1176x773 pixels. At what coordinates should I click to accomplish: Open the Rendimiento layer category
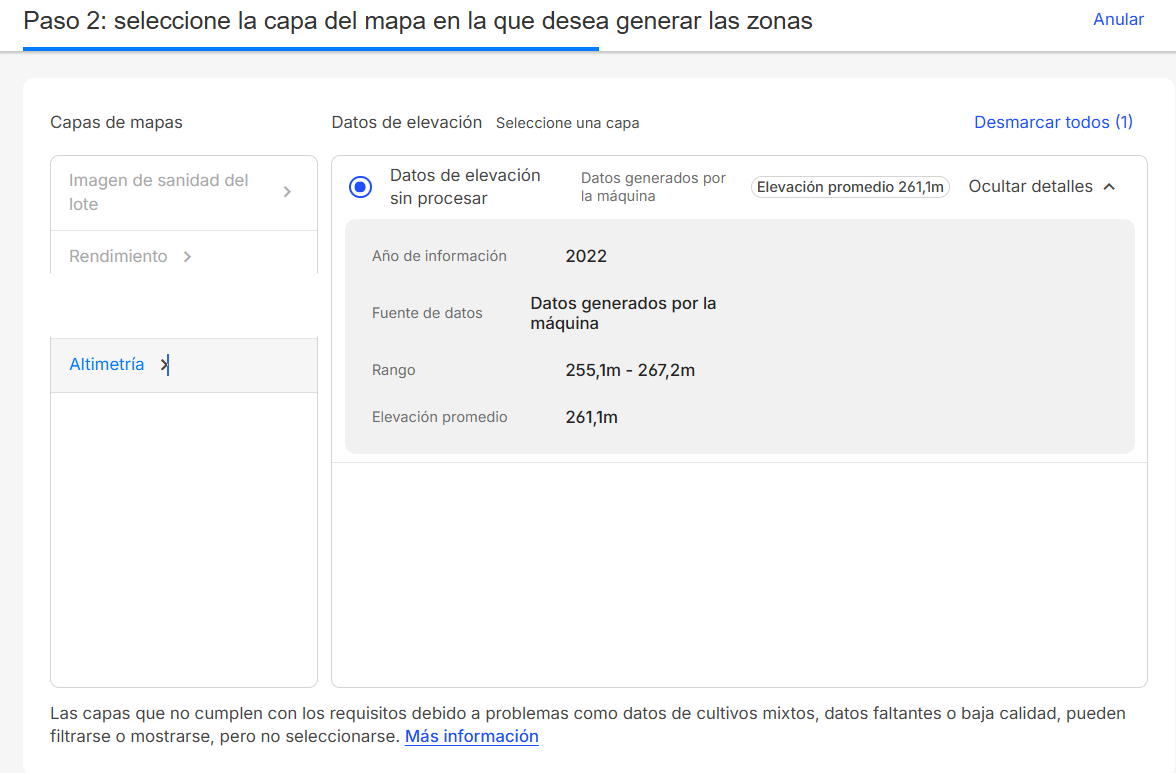[x=184, y=256]
